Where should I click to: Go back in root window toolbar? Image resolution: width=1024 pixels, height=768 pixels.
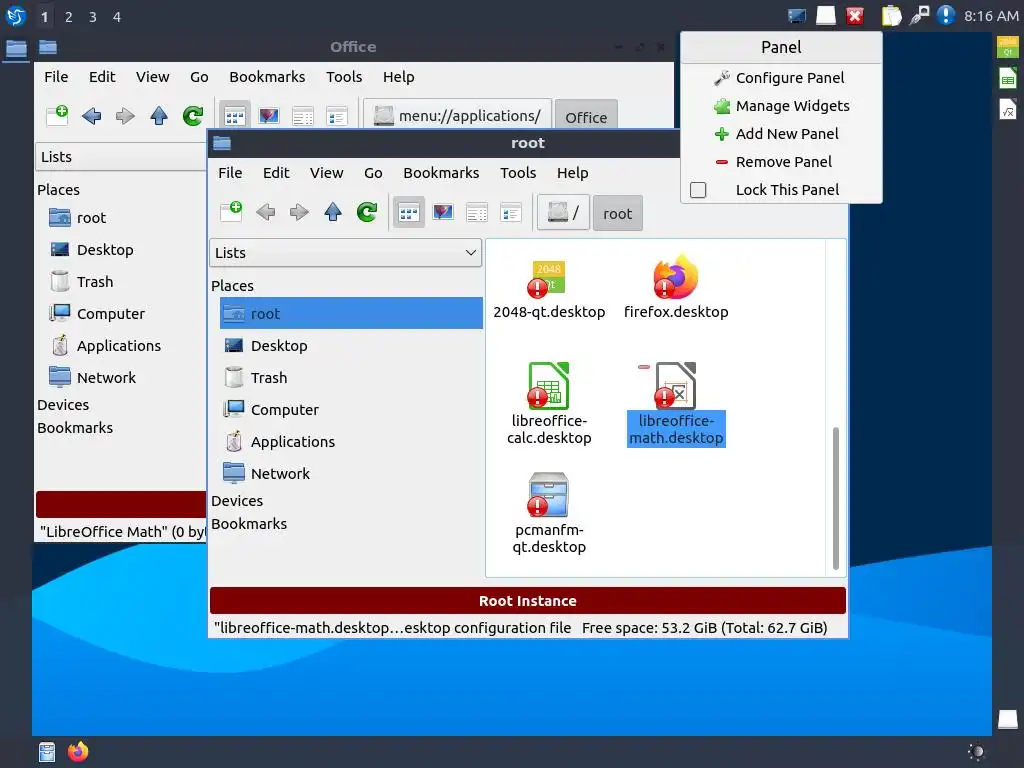click(265, 212)
